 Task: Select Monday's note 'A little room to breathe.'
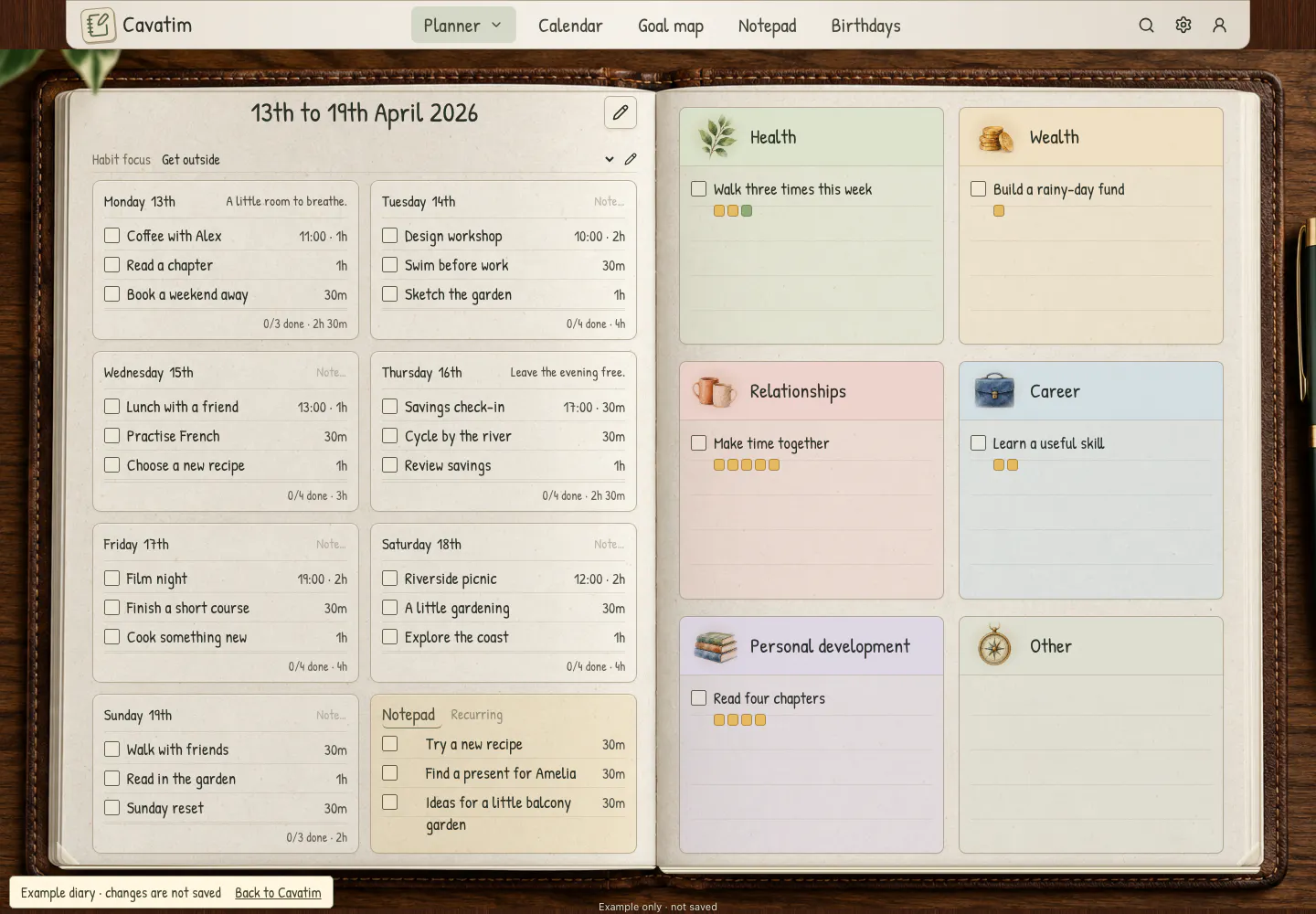point(286,202)
